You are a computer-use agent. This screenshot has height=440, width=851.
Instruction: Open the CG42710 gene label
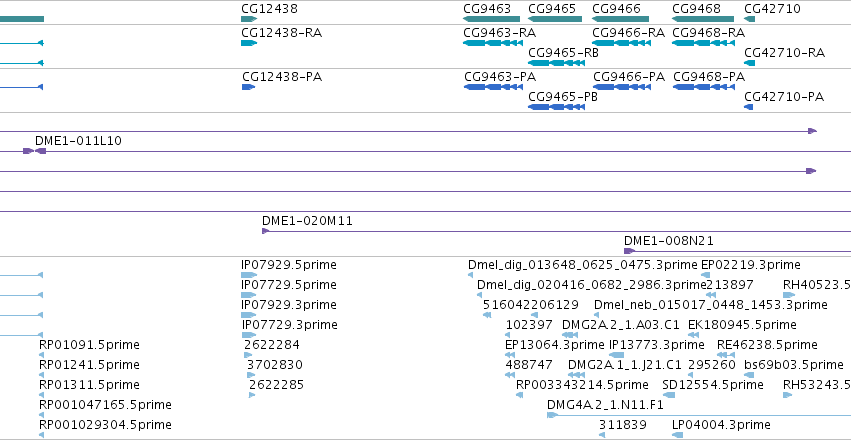coord(772,9)
